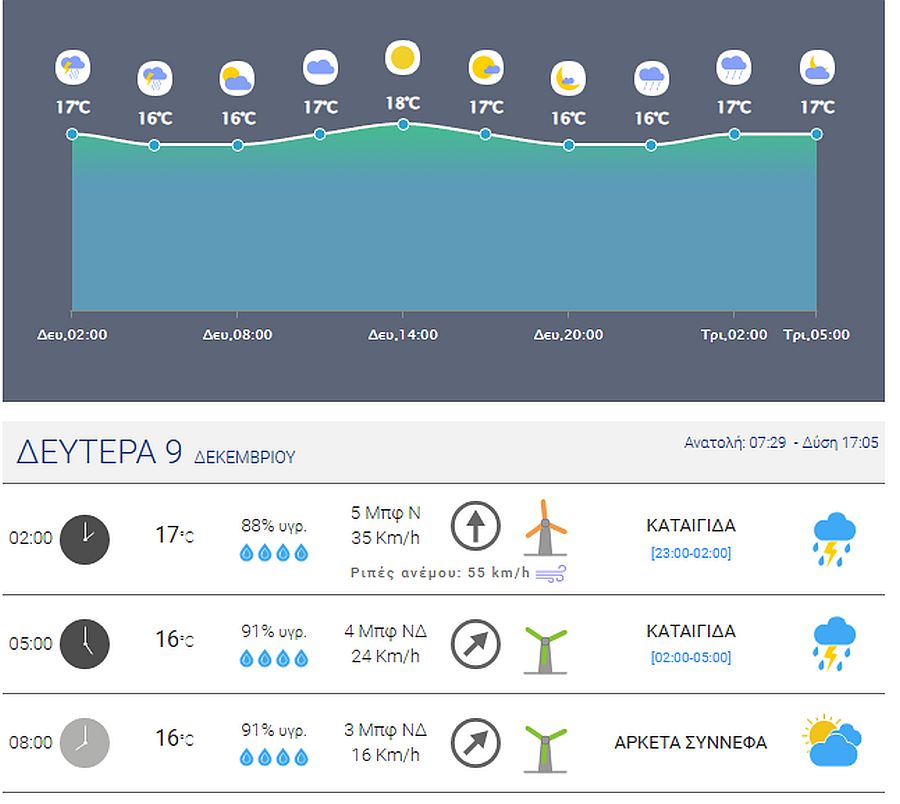Screen dimensions: 900x804
Task: Click the orange windmill icon at 02:00
Action: 545,527
